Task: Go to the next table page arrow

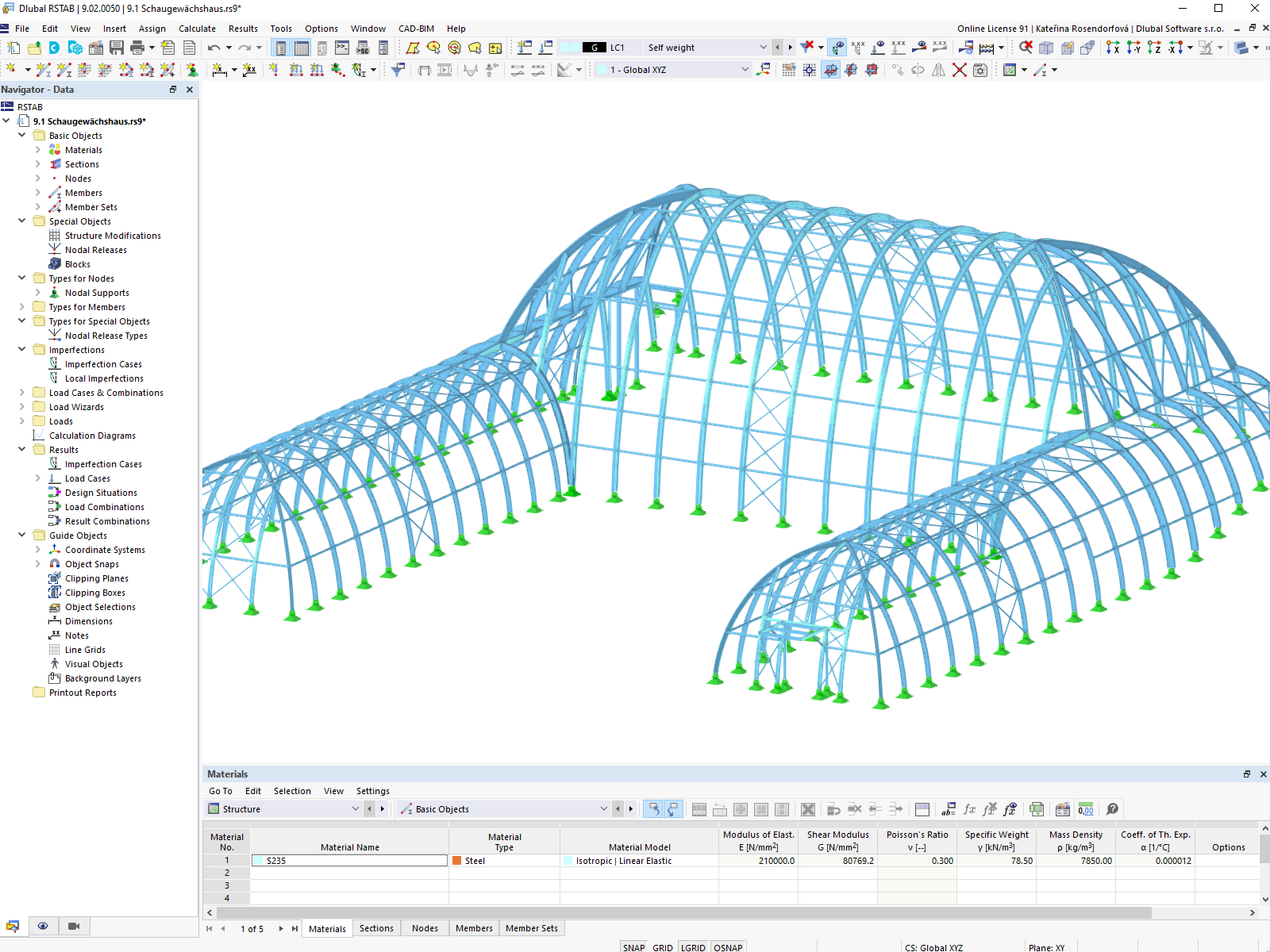Action: pyautogui.click(x=279, y=928)
